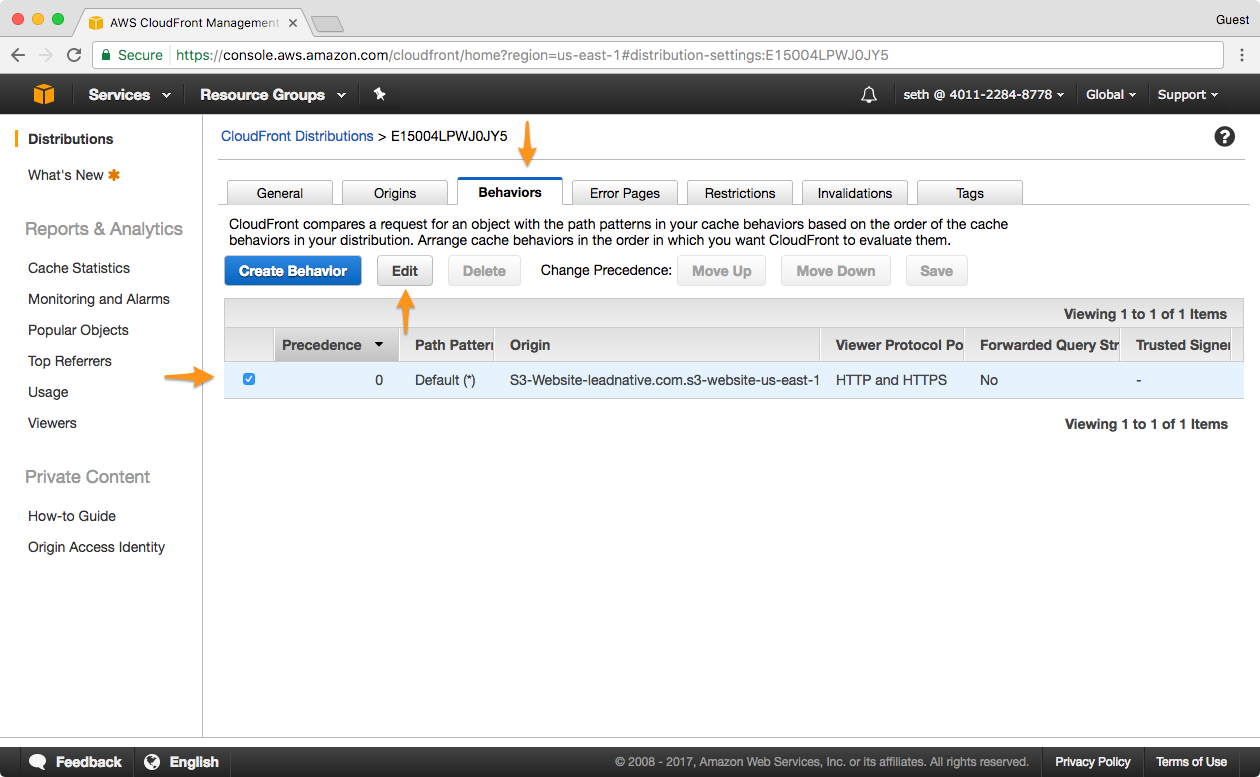Click the Edit behavior button
The image size is (1260, 777).
(x=405, y=271)
